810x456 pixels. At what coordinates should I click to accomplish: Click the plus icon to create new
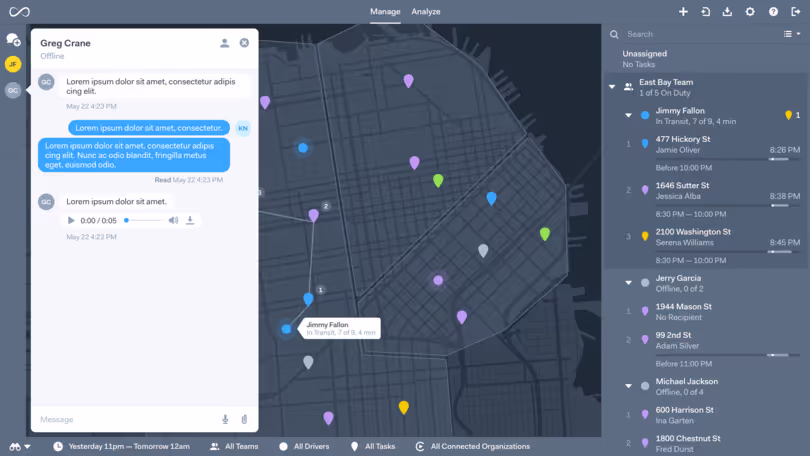(x=683, y=12)
